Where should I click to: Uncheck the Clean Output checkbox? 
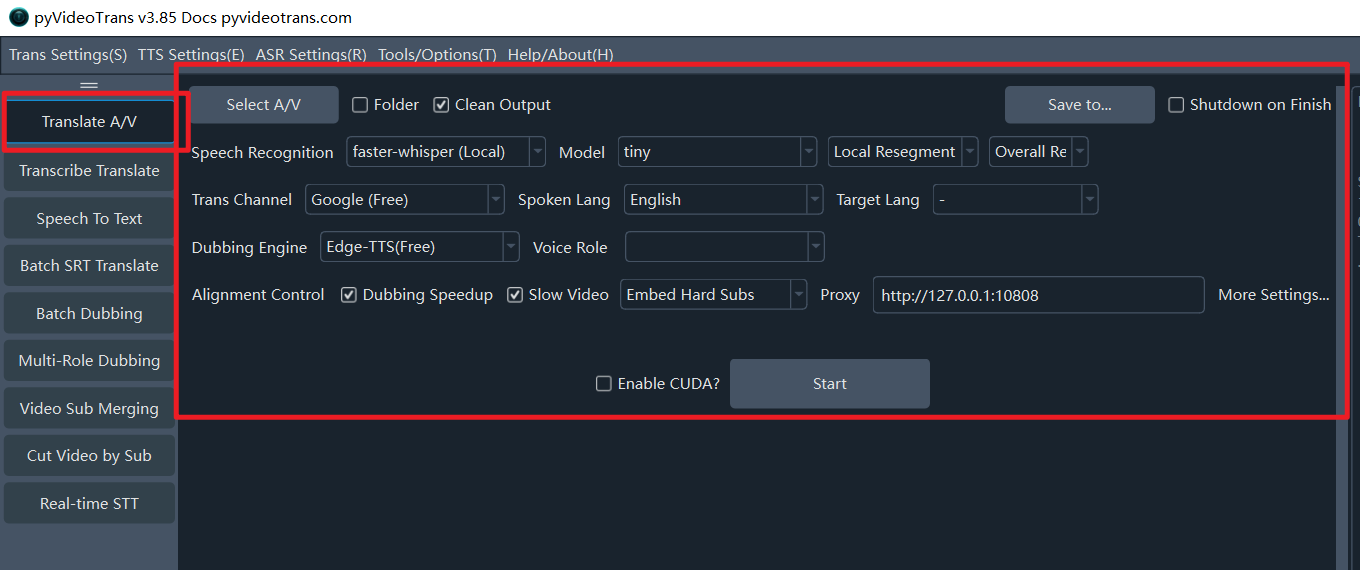tap(441, 105)
